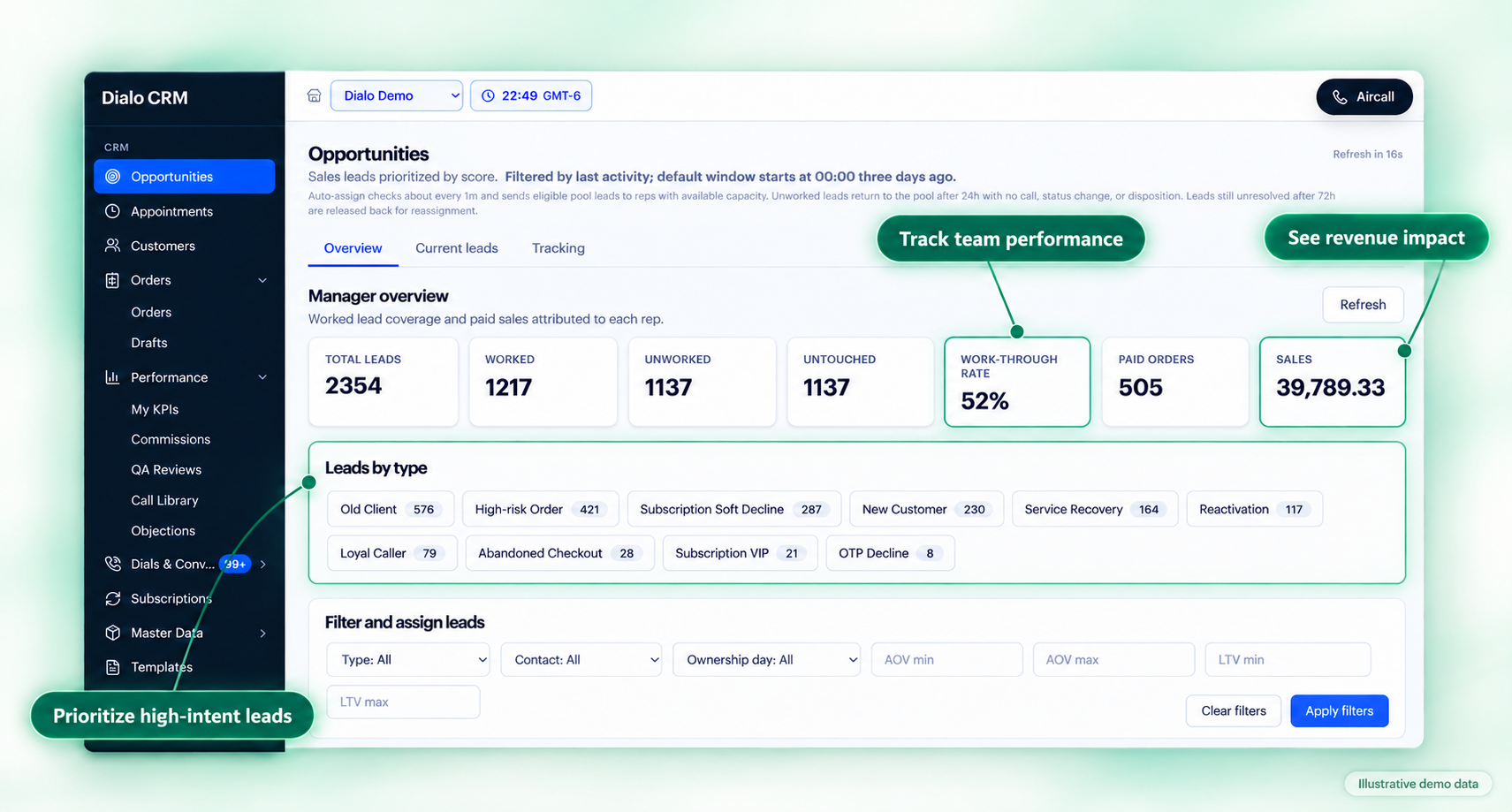Click the Clear filters button
1512x812 pixels.
pyautogui.click(x=1233, y=711)
